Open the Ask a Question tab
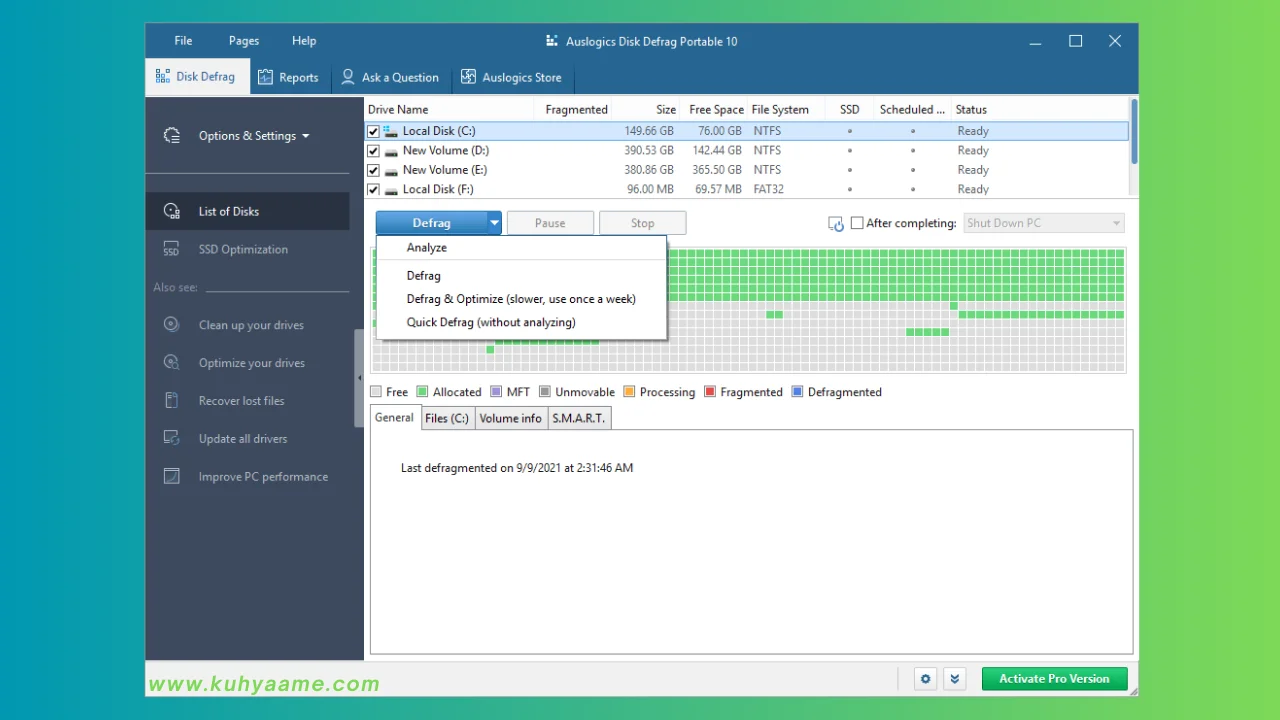Viewport: 1280px width, 720px height. point(390,77)
